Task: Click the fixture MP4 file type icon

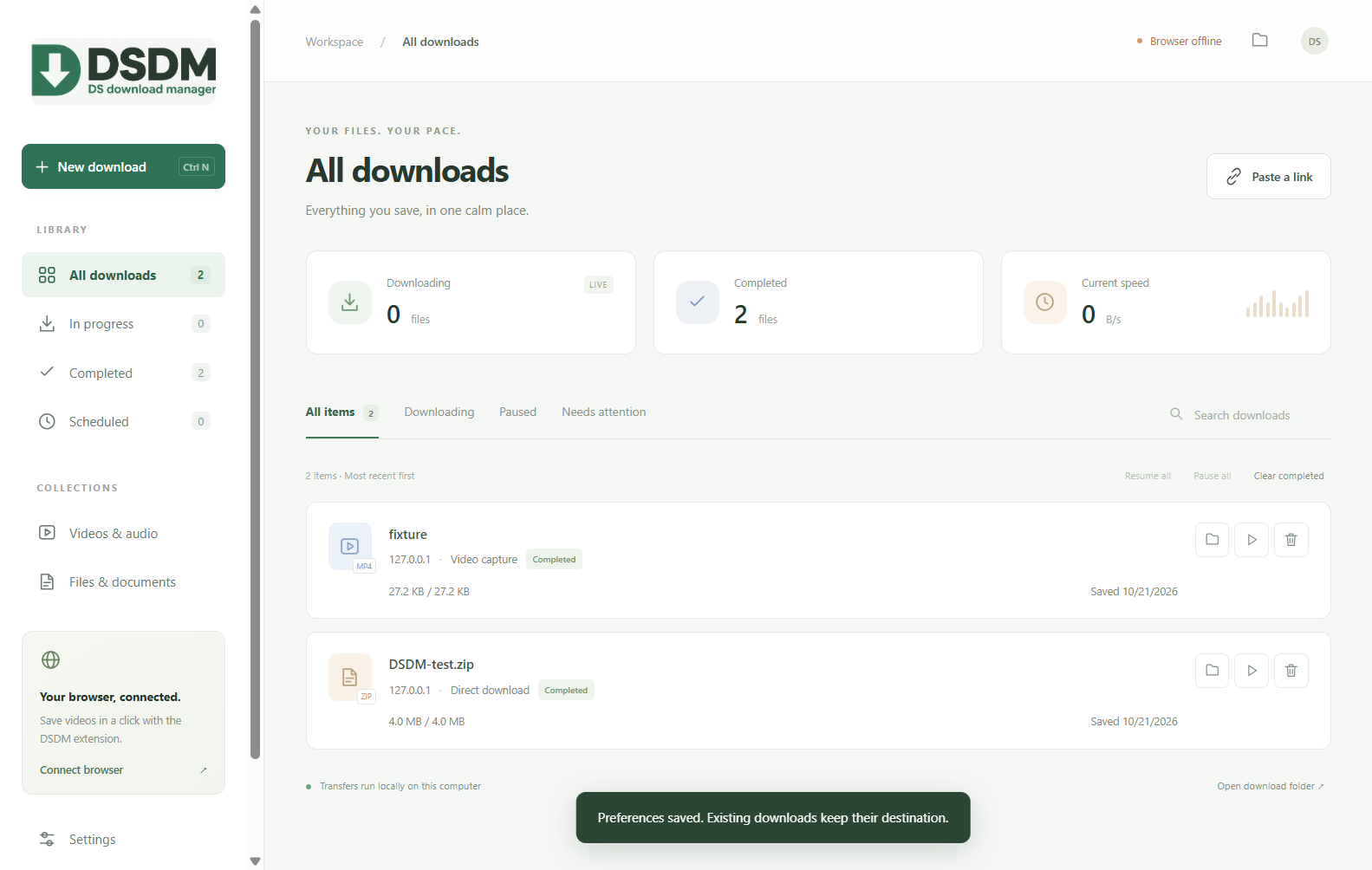Action: (x=350, y=547)
